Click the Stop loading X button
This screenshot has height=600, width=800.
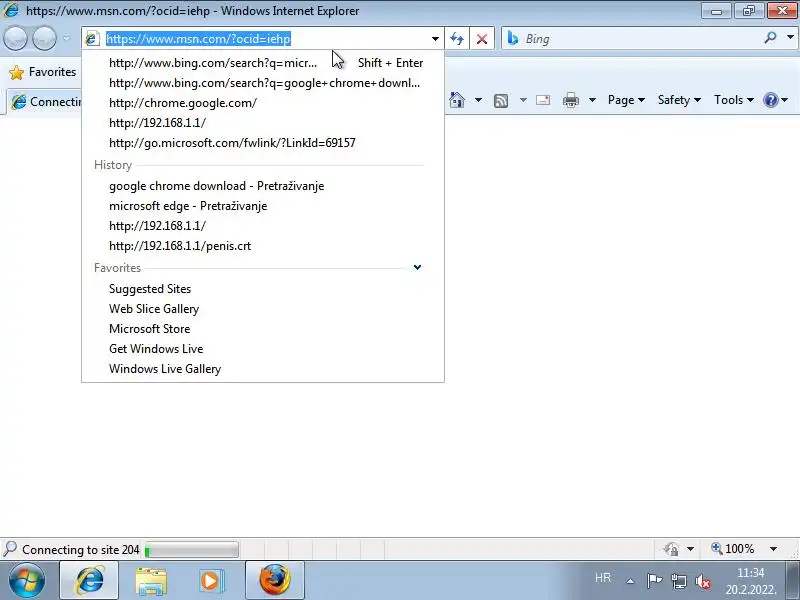[x=482, y=39]
